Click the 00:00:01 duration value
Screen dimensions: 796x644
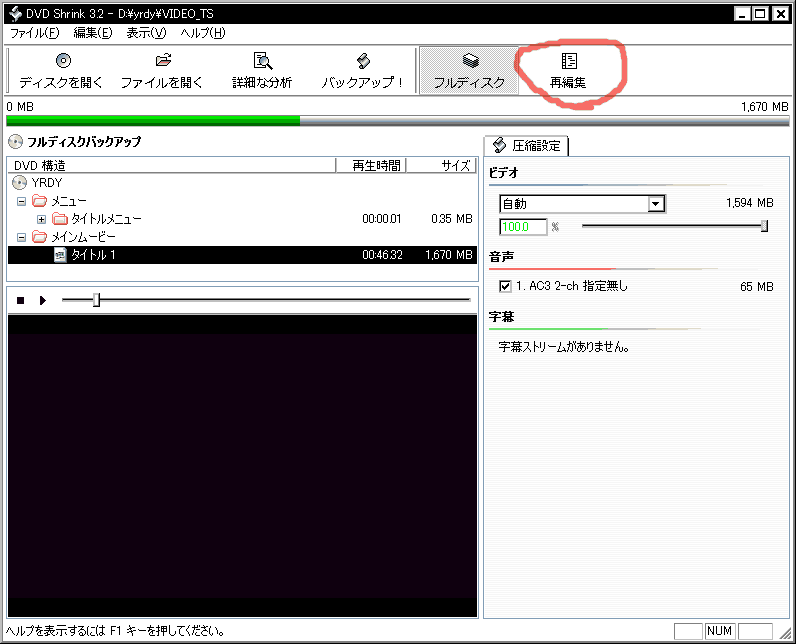point(382,219)
